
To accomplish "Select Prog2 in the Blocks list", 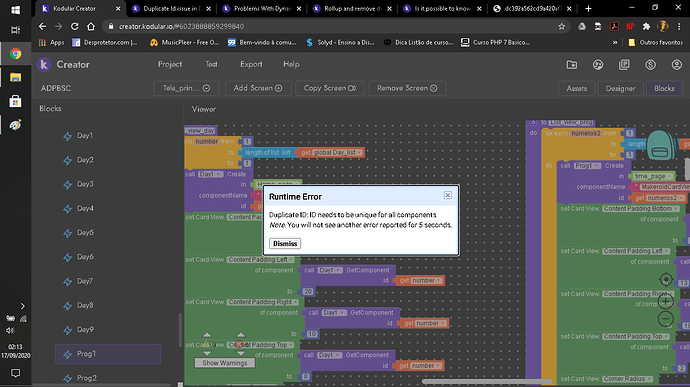I will click(108, 378).
